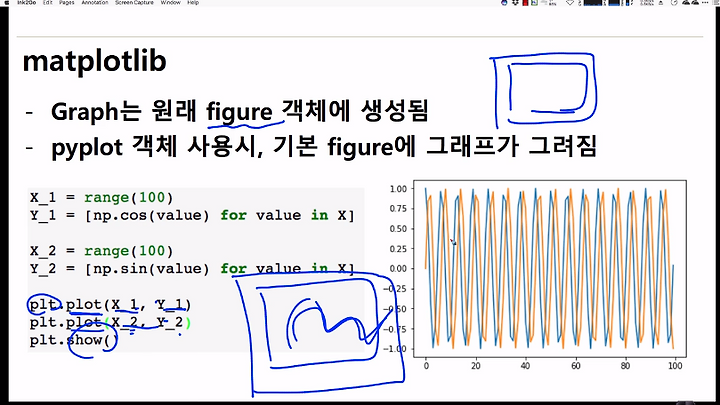The image size is (720, 405).
Task: Click the code line 'X_1 = range(100)'
Action: pos(101,197)
